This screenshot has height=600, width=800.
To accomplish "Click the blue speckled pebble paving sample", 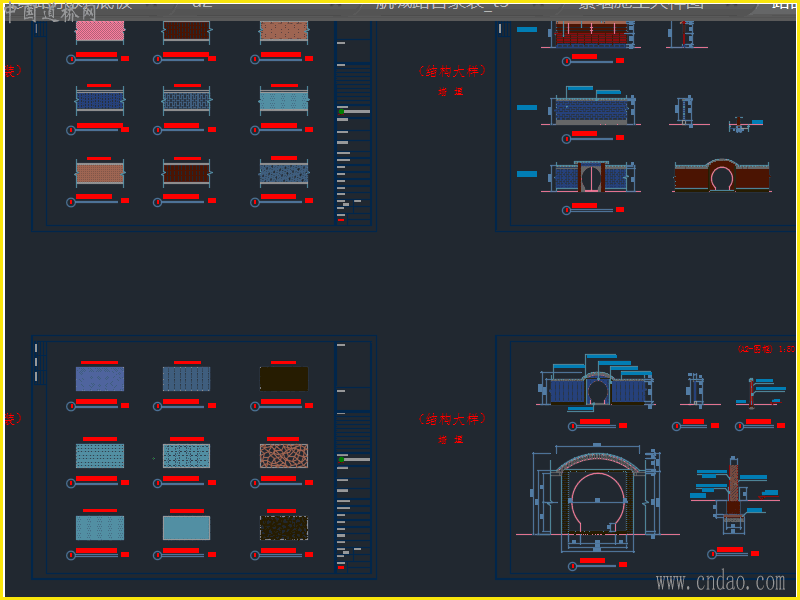I will pos(283,173).
